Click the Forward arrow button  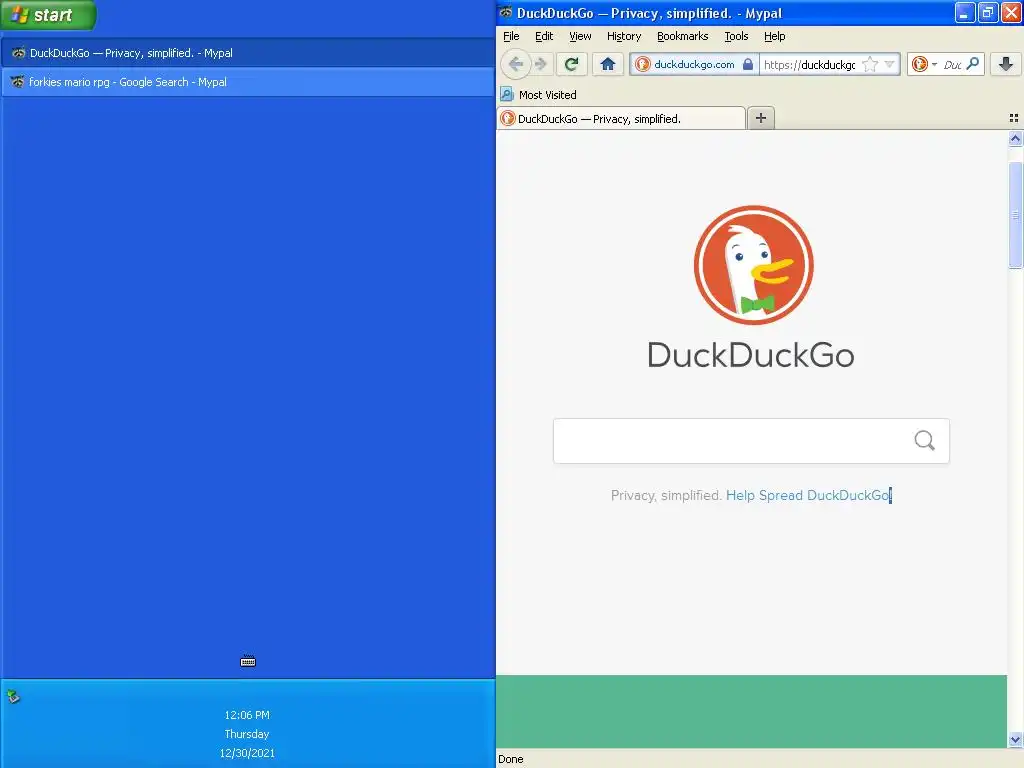pyautogui.click(x=541, y=64)
